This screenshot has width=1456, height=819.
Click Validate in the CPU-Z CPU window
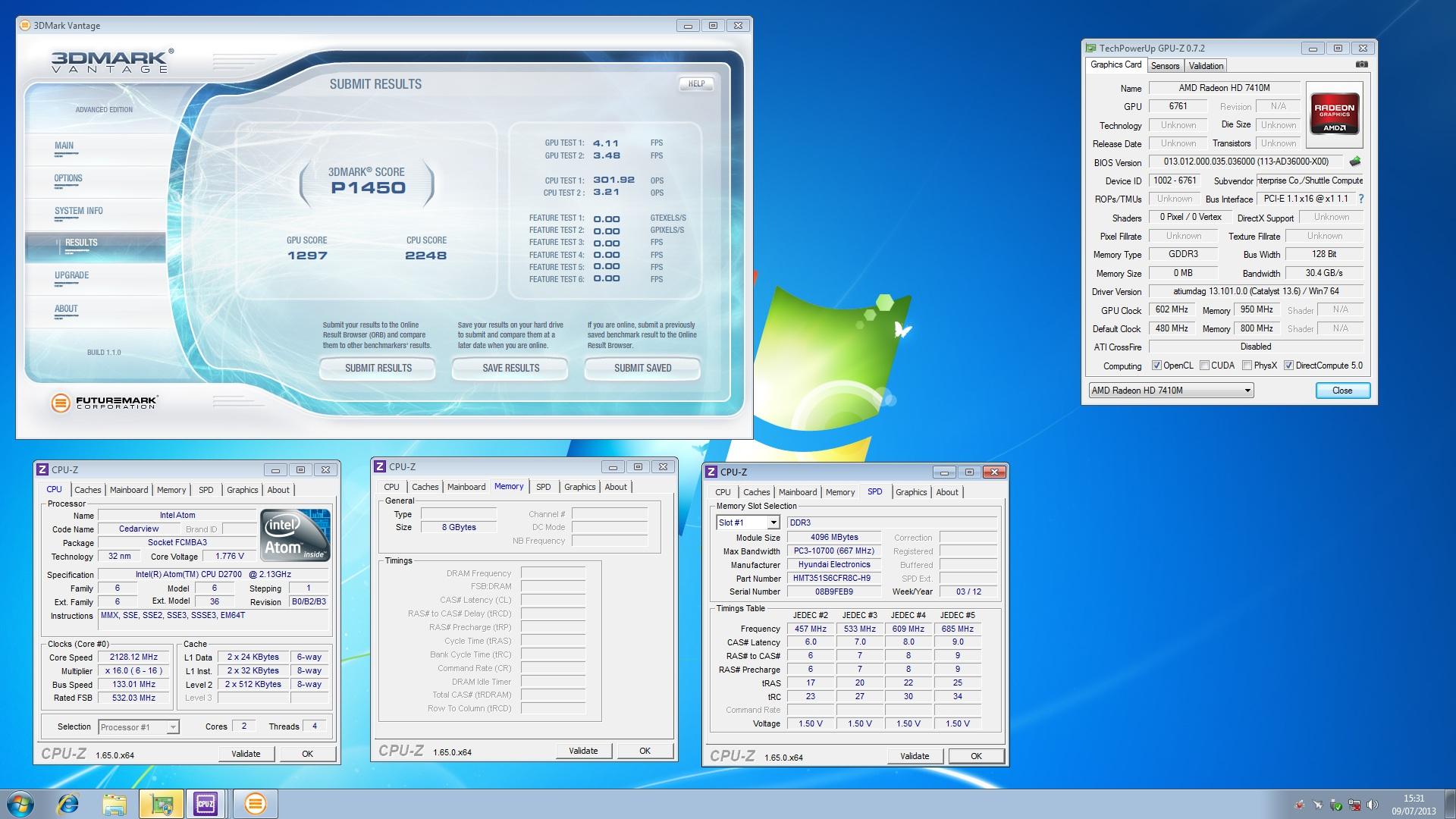246,754
